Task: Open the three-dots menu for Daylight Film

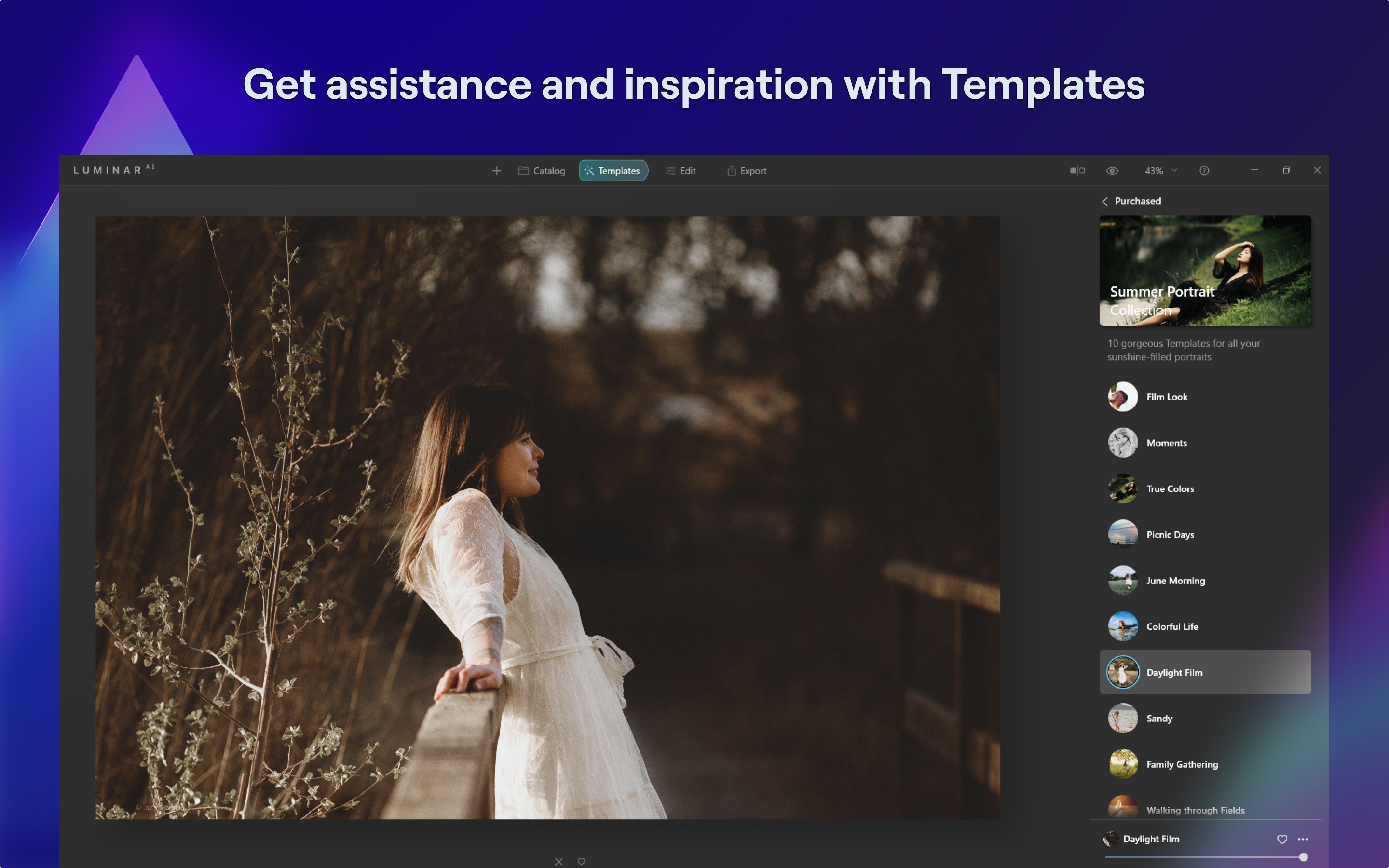Action: pyautogui.click(x=1303, y=839)
